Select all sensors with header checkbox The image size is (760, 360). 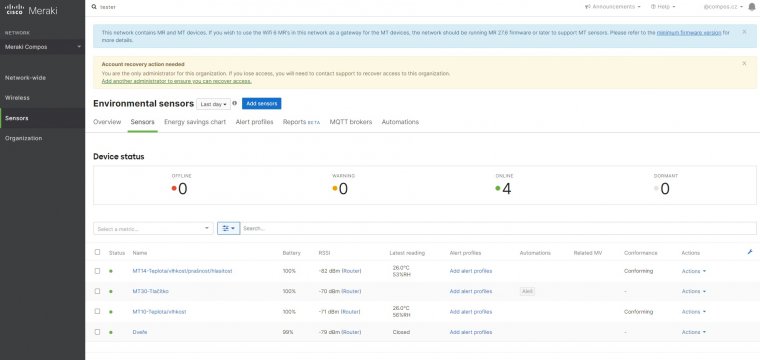tap(97, 252)
